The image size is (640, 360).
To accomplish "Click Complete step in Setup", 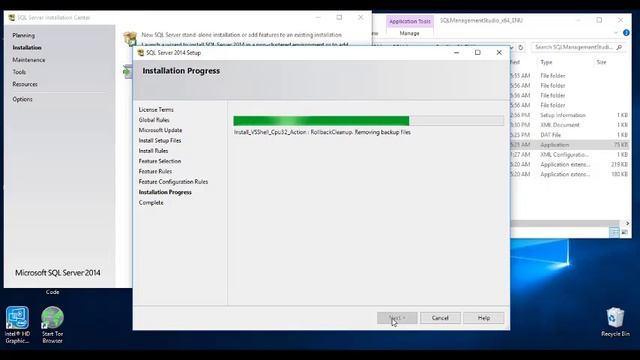I will click(x=151, y=203).
